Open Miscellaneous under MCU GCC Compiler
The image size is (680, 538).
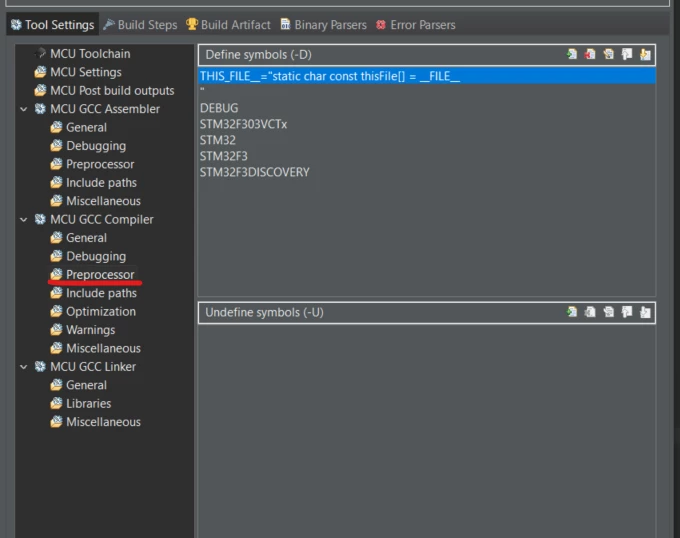pos(103,348)
